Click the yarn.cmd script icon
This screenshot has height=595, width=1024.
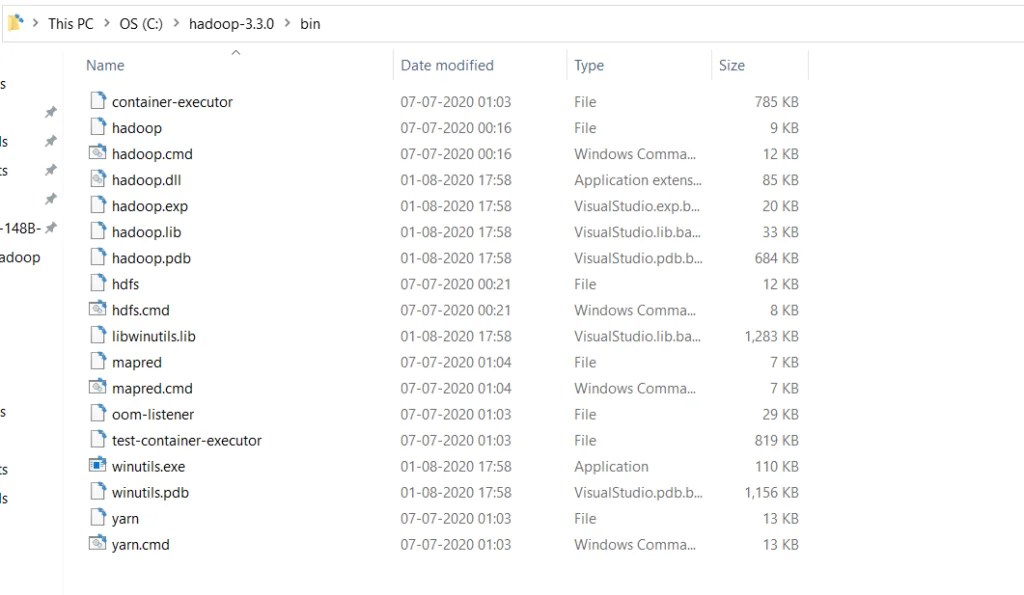tap(99, 544)
